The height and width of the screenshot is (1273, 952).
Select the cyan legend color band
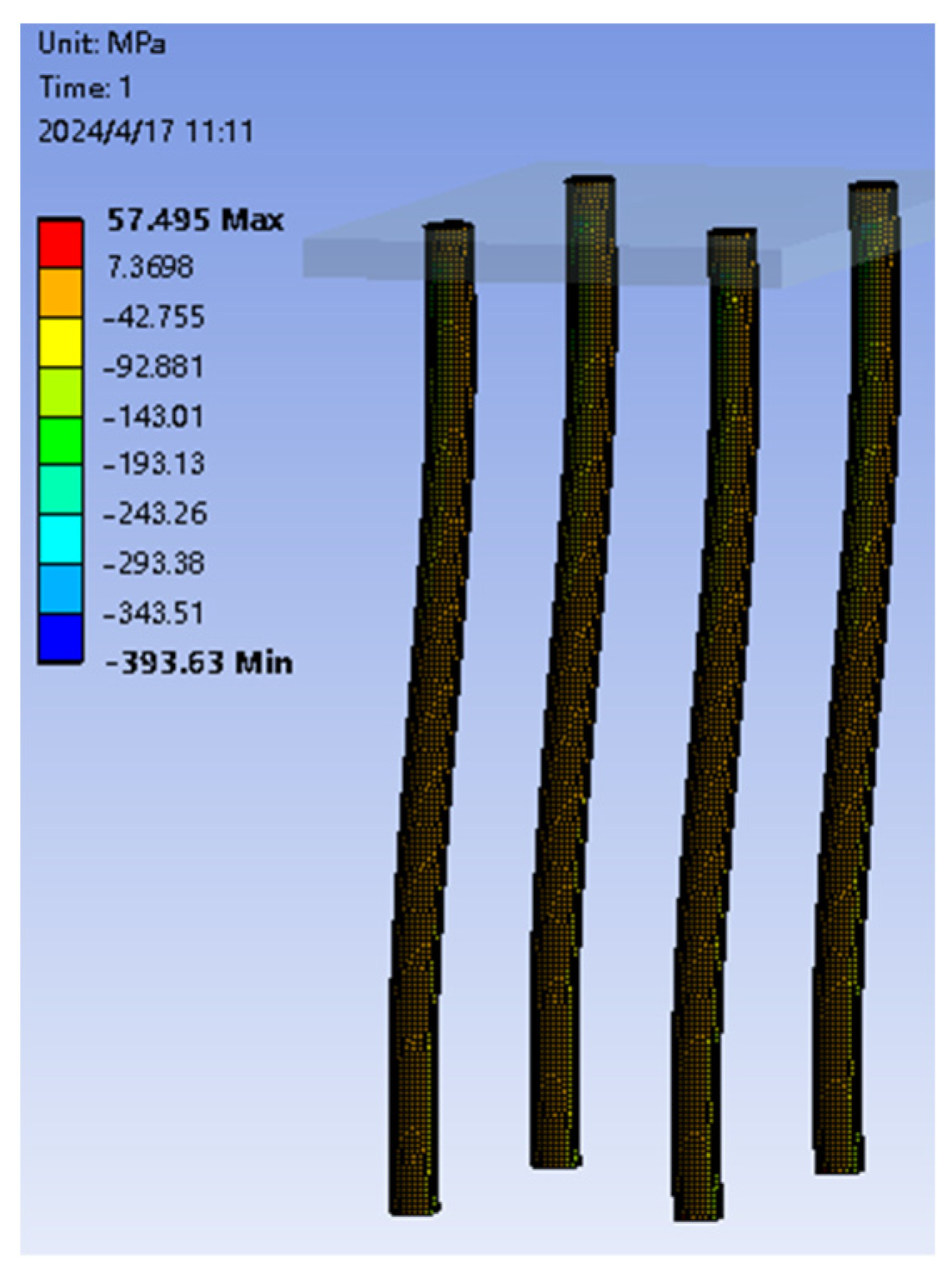(60, 539)
